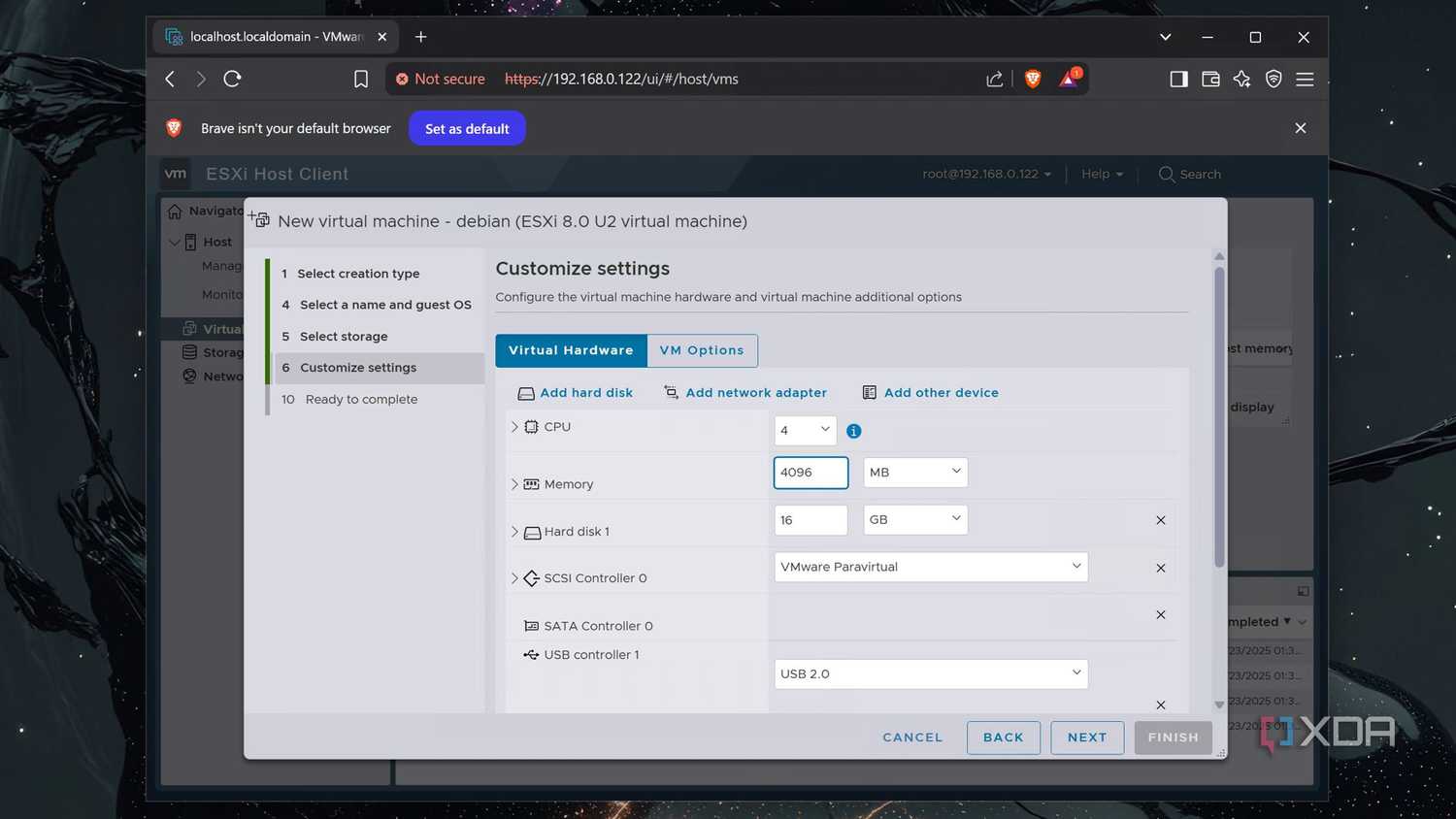This screenshot has width=1456, height=819.
Task: Expand the SCSI Controller 0 row
Action: (x=514, y=578)
